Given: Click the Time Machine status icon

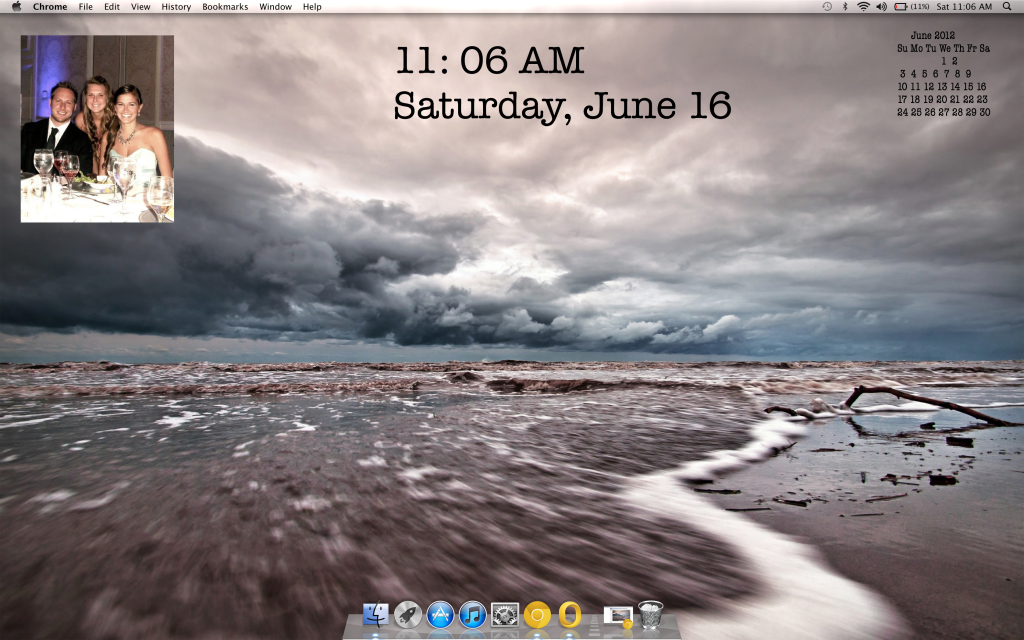Looking at the screenshot, I should [827, 7].
